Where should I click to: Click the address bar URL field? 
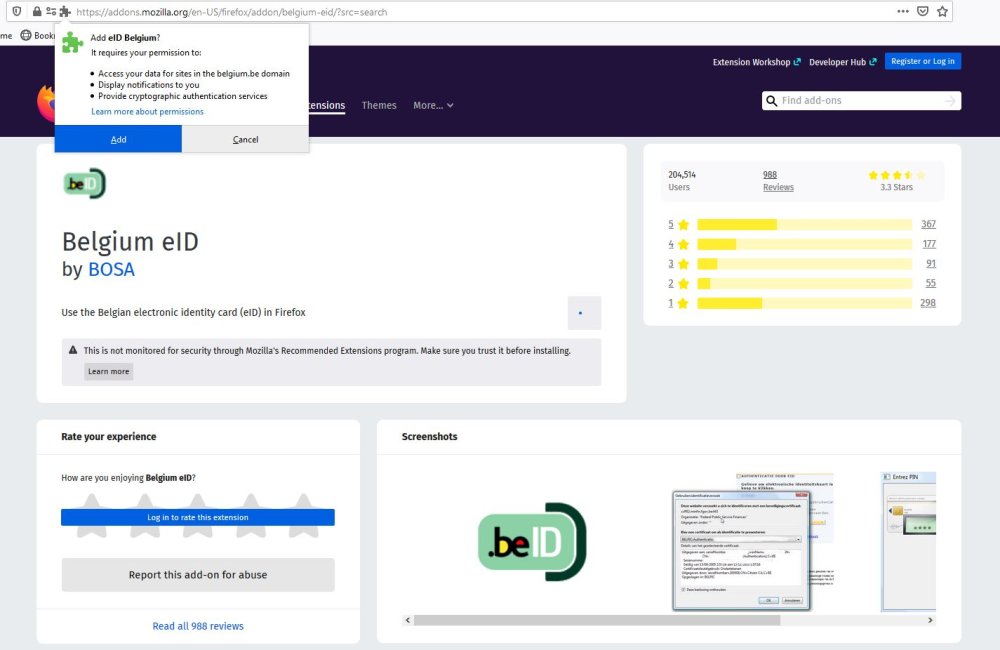coord(482,11)
